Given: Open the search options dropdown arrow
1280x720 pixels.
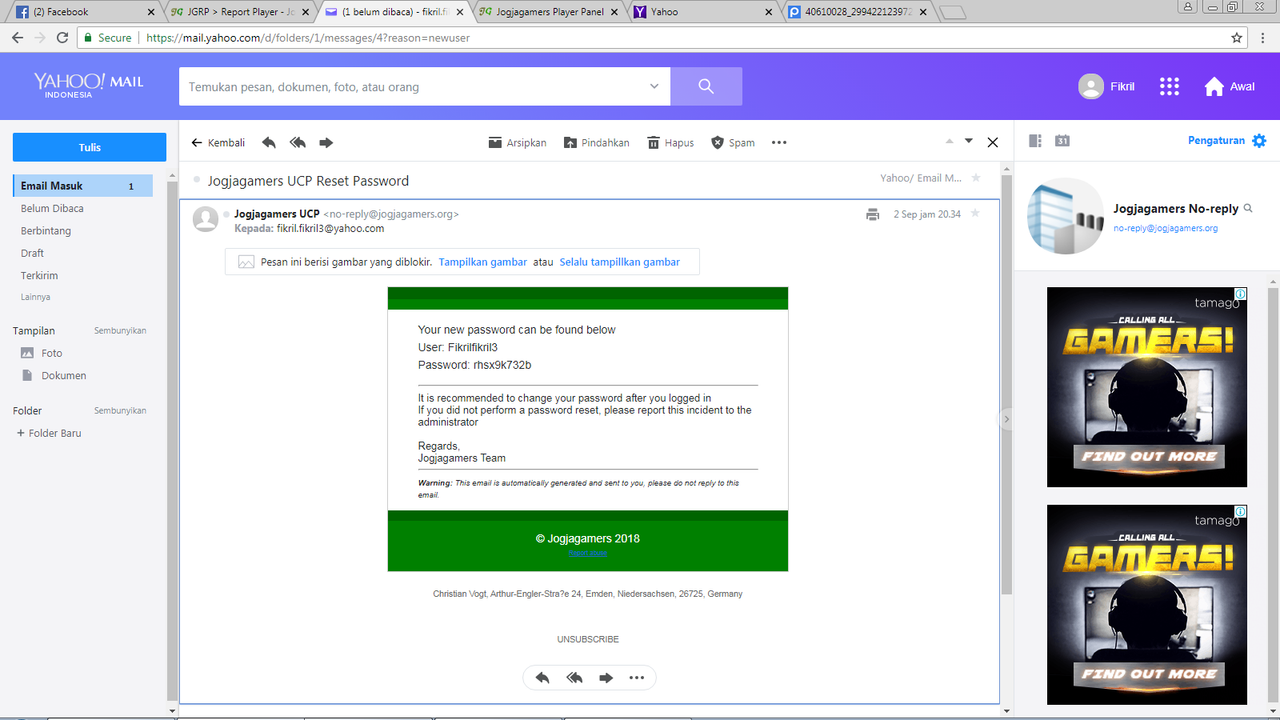Looking at the screenshot, I should click(x=655, y=86).
